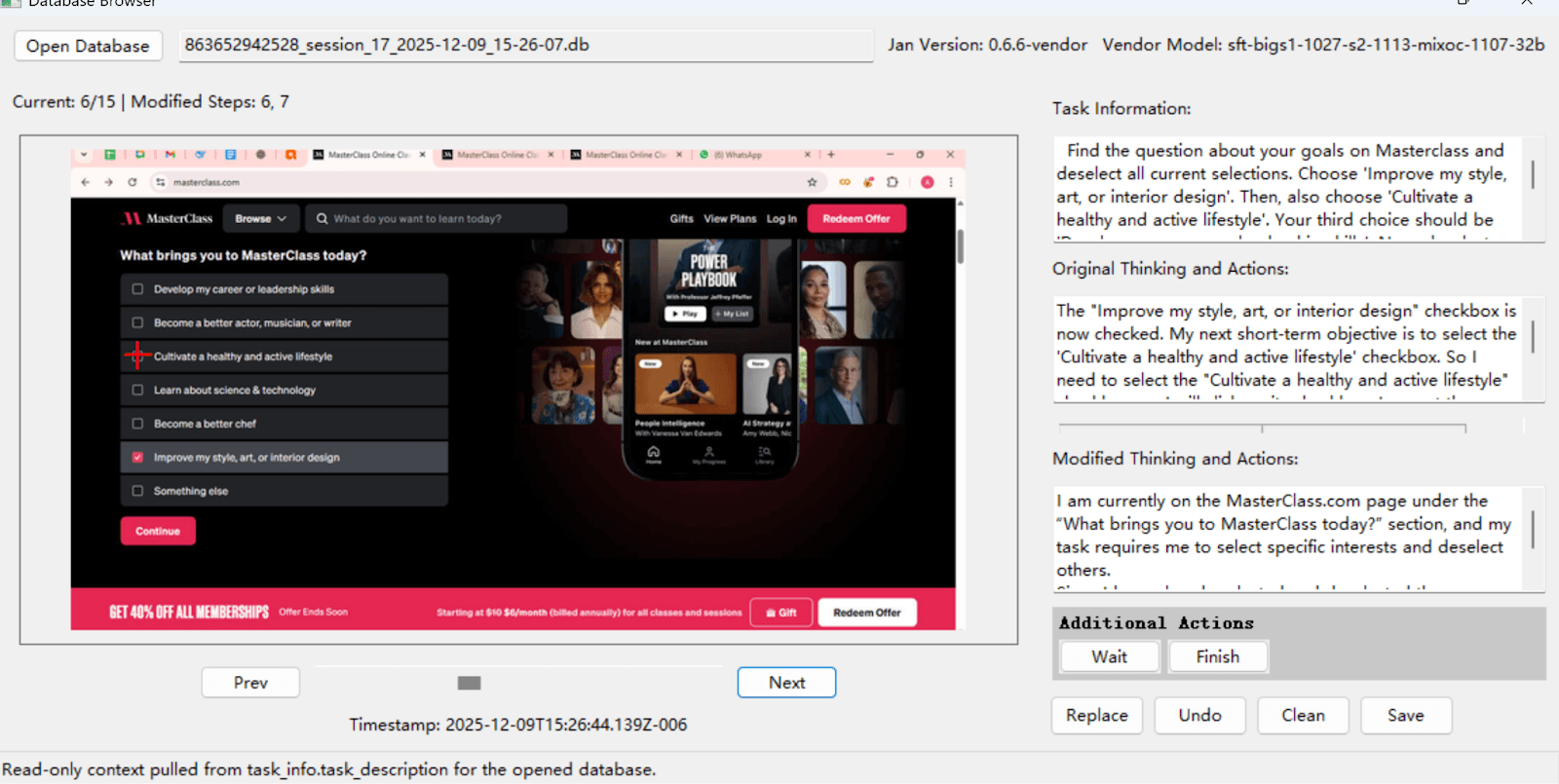This screenshot has height=784, width=1559.
Task: Go to previous step with Prev
Action: [x=250, y=683]
